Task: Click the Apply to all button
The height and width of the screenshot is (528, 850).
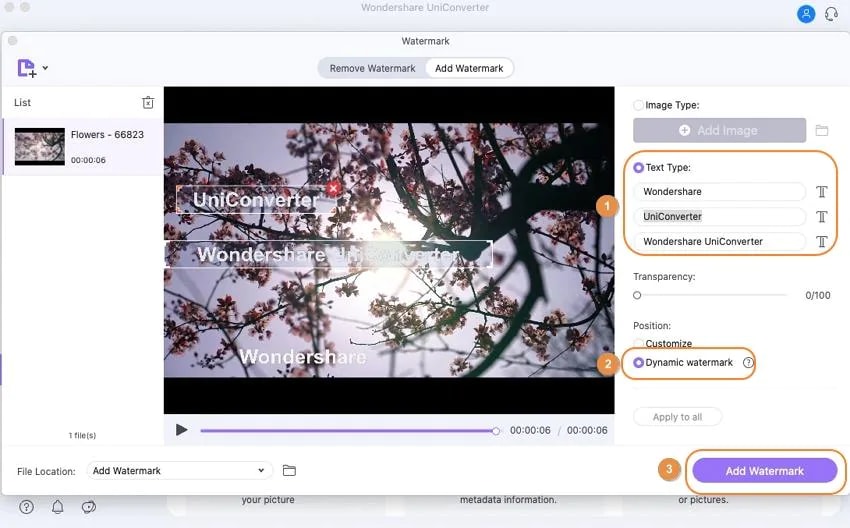Action: (677, 417)
